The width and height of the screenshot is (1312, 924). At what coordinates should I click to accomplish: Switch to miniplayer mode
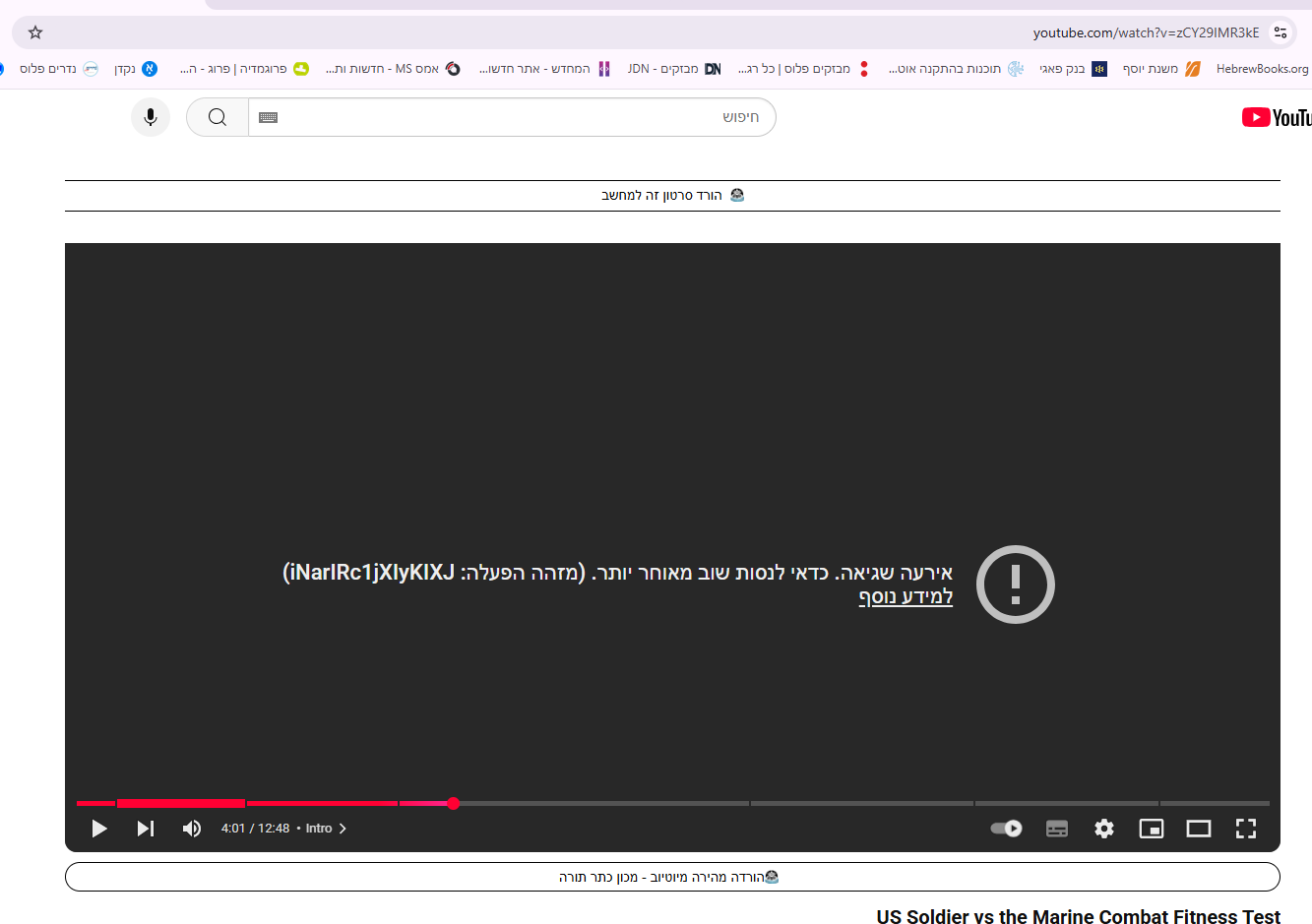[x=1152, y=829]
